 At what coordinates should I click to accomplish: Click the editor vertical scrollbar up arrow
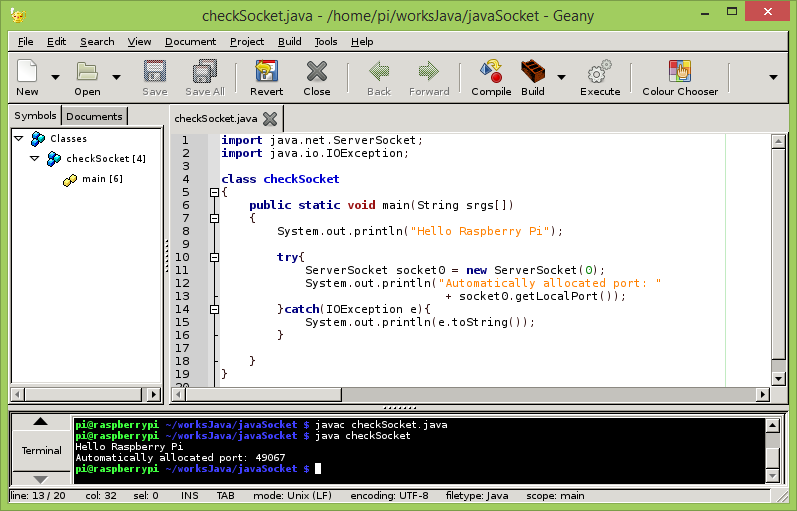click(778, 141)
